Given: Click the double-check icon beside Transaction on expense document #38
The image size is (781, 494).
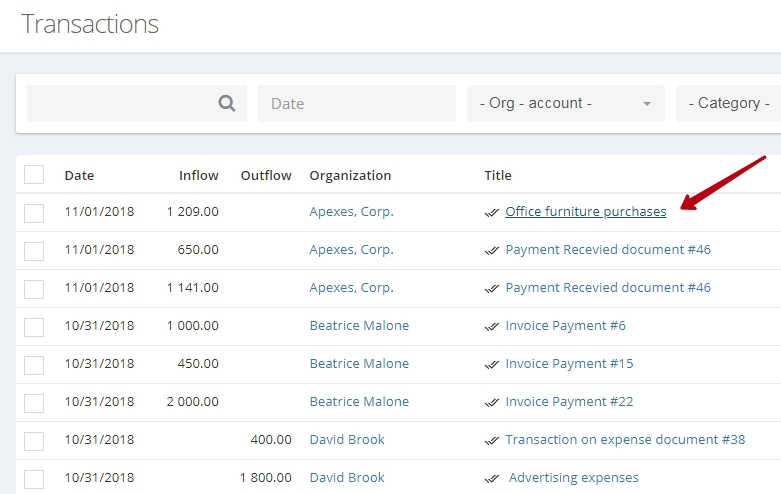Looking at the screenshot, I should pos(492,441).
